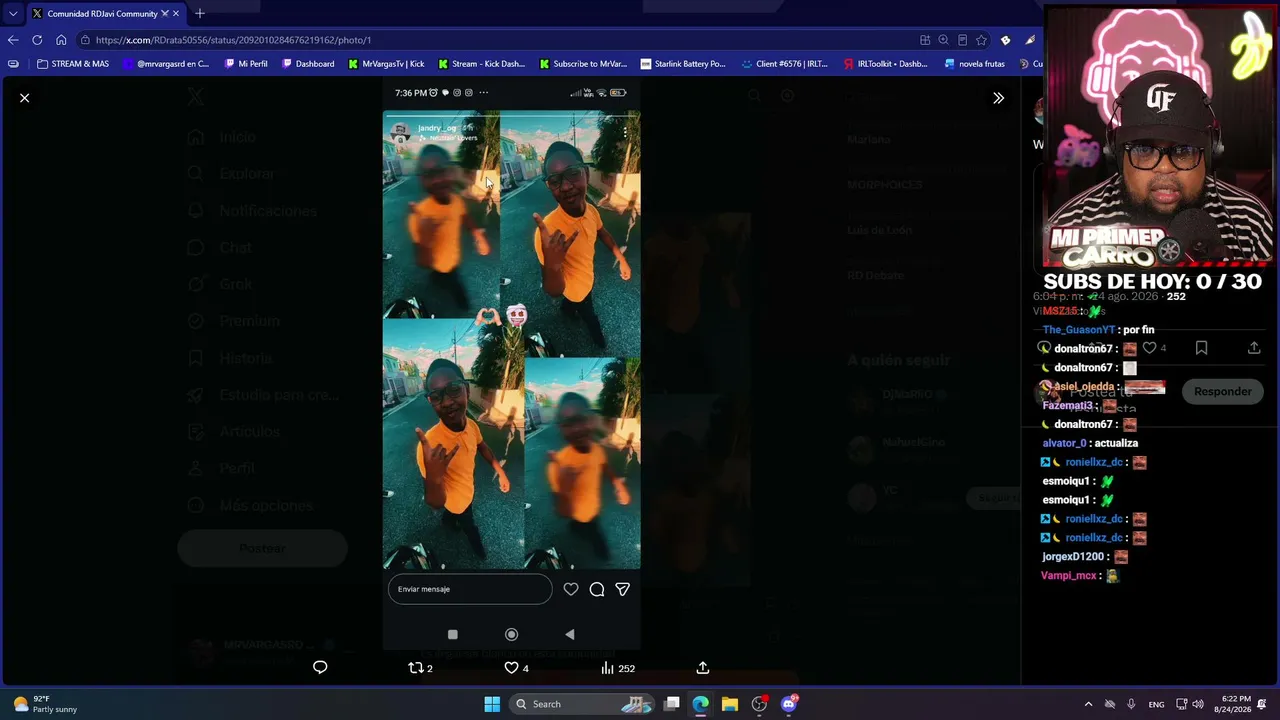The height and width of the screenshot is (720, 1280).
Task: Open the Subscribe to MrVar bookmark
Action: tap(583, 64)
